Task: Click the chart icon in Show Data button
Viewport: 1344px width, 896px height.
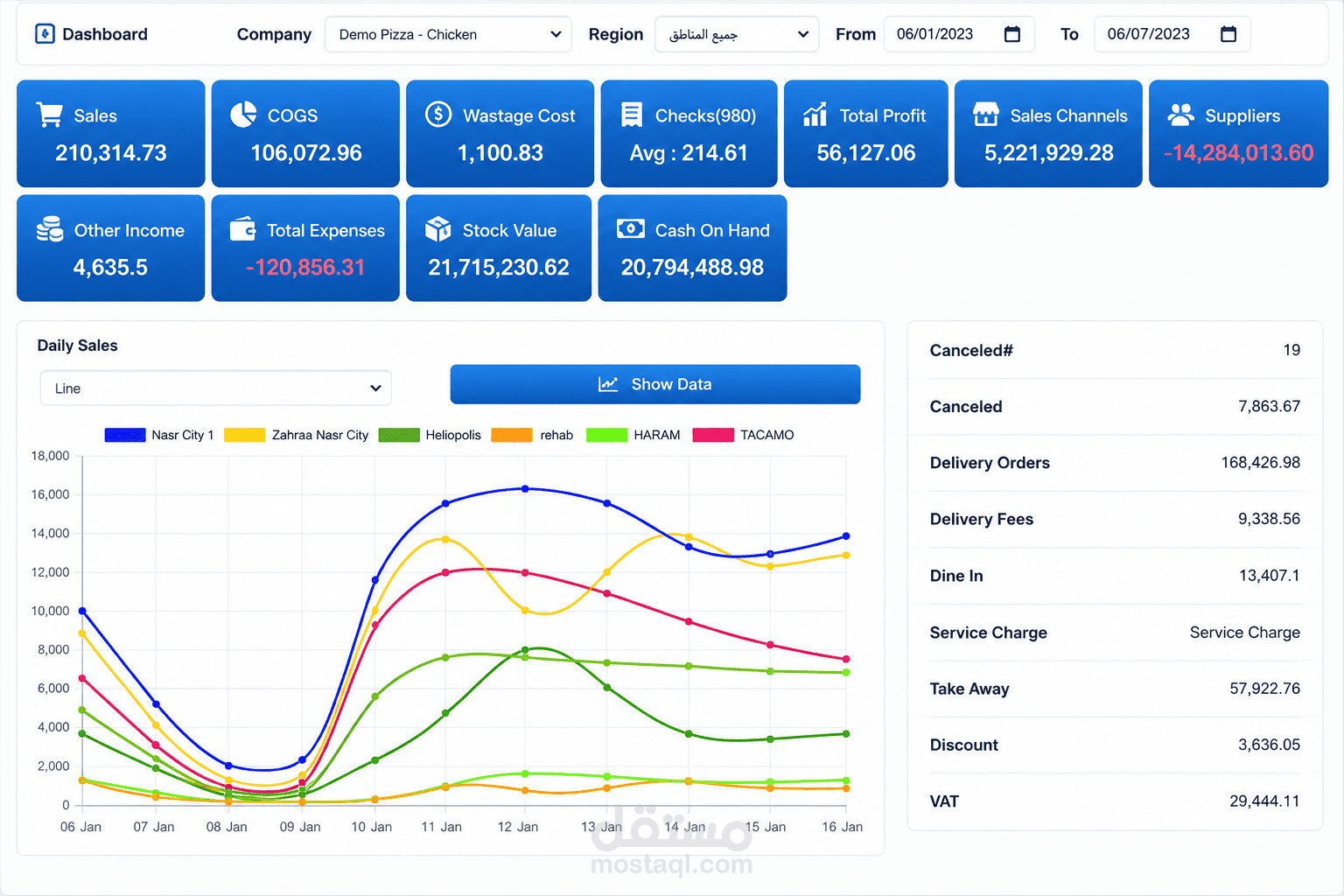Action: coord(608,384)
